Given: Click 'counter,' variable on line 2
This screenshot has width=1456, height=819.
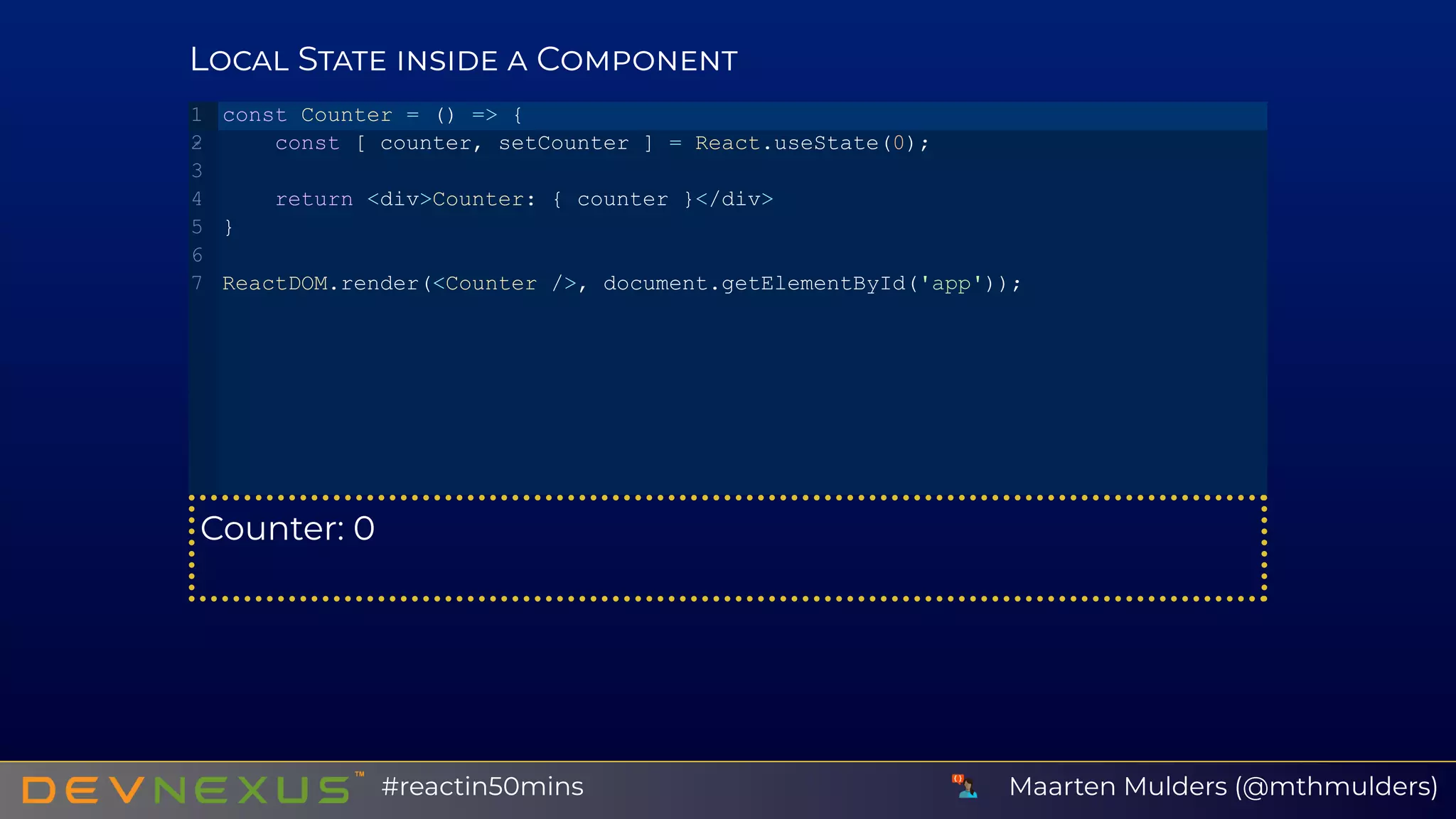Looking at the screenshot, I should coord(432,143).
